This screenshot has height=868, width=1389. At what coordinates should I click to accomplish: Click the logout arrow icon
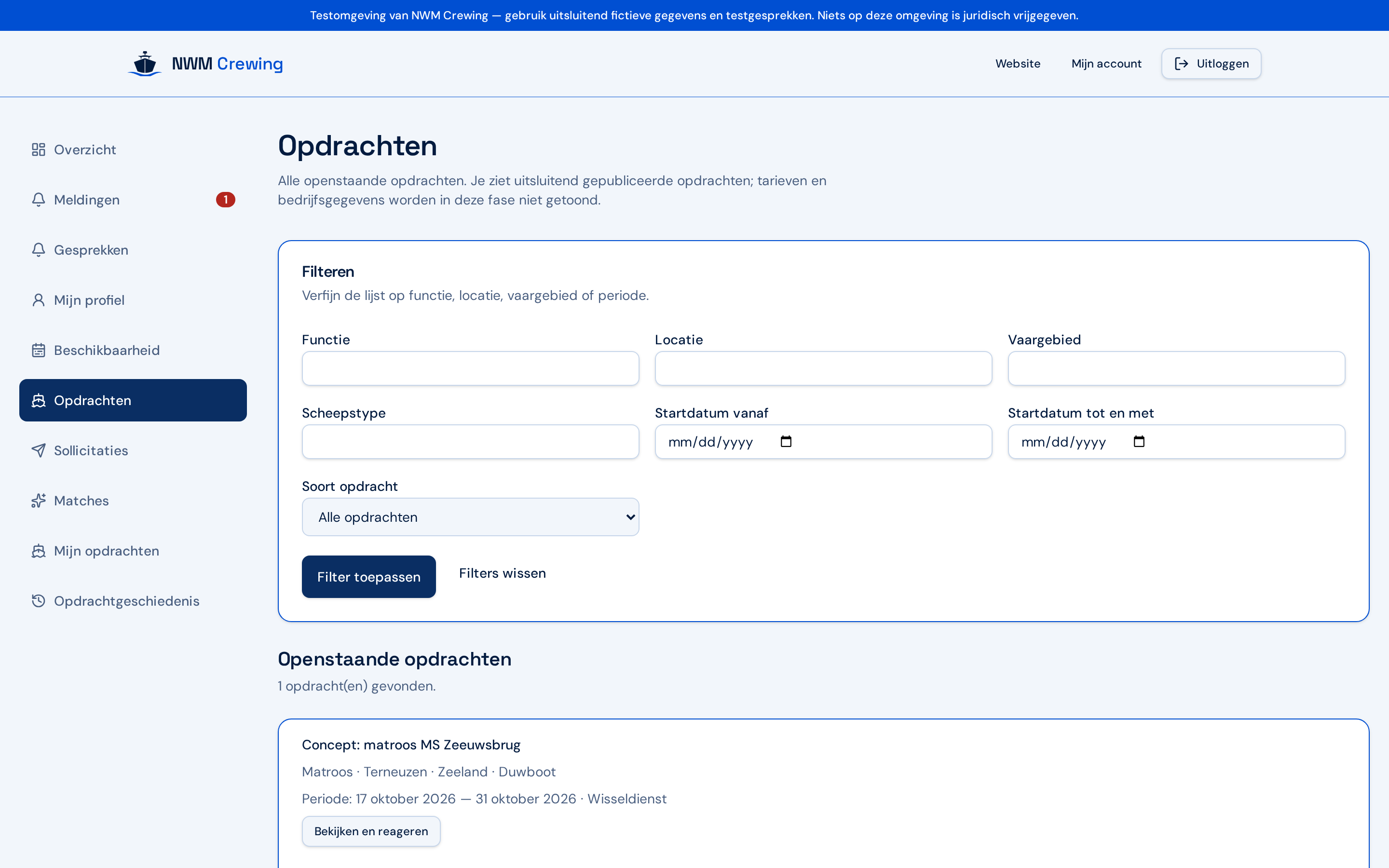tap(1181, 64)
